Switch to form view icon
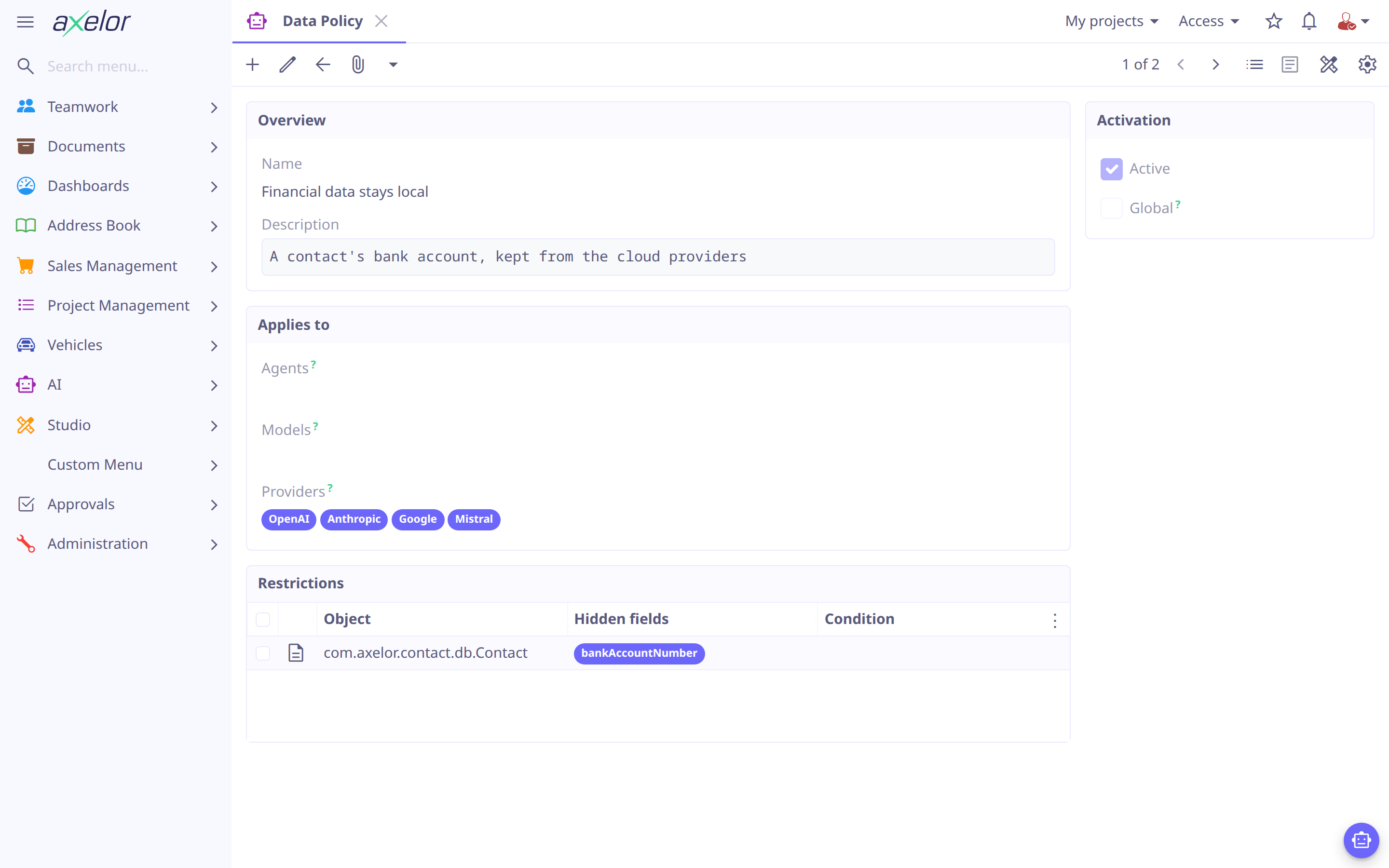Screen dimensions: 1389x868 1290,64
